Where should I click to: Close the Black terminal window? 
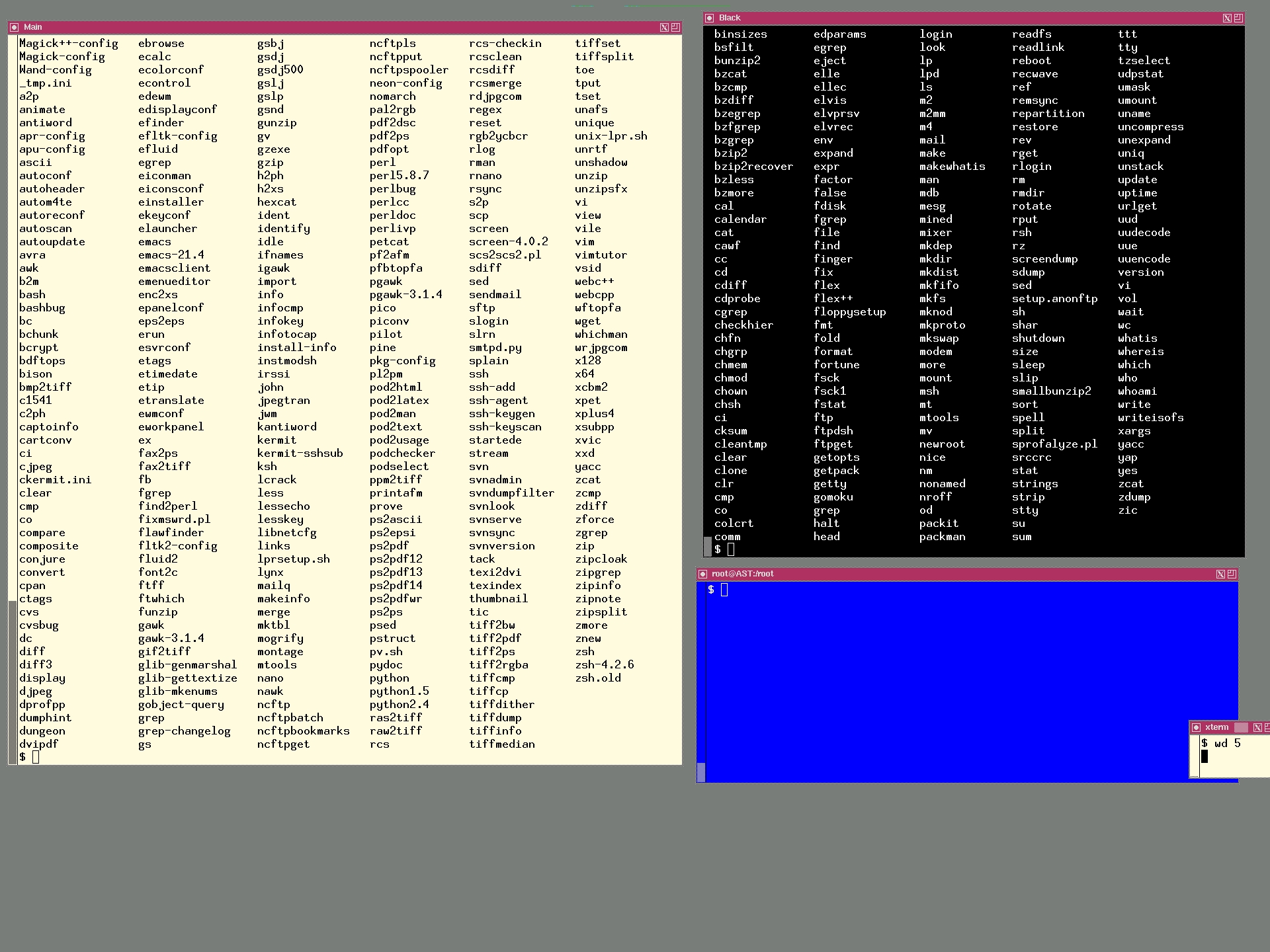(x=1226, y=18)
